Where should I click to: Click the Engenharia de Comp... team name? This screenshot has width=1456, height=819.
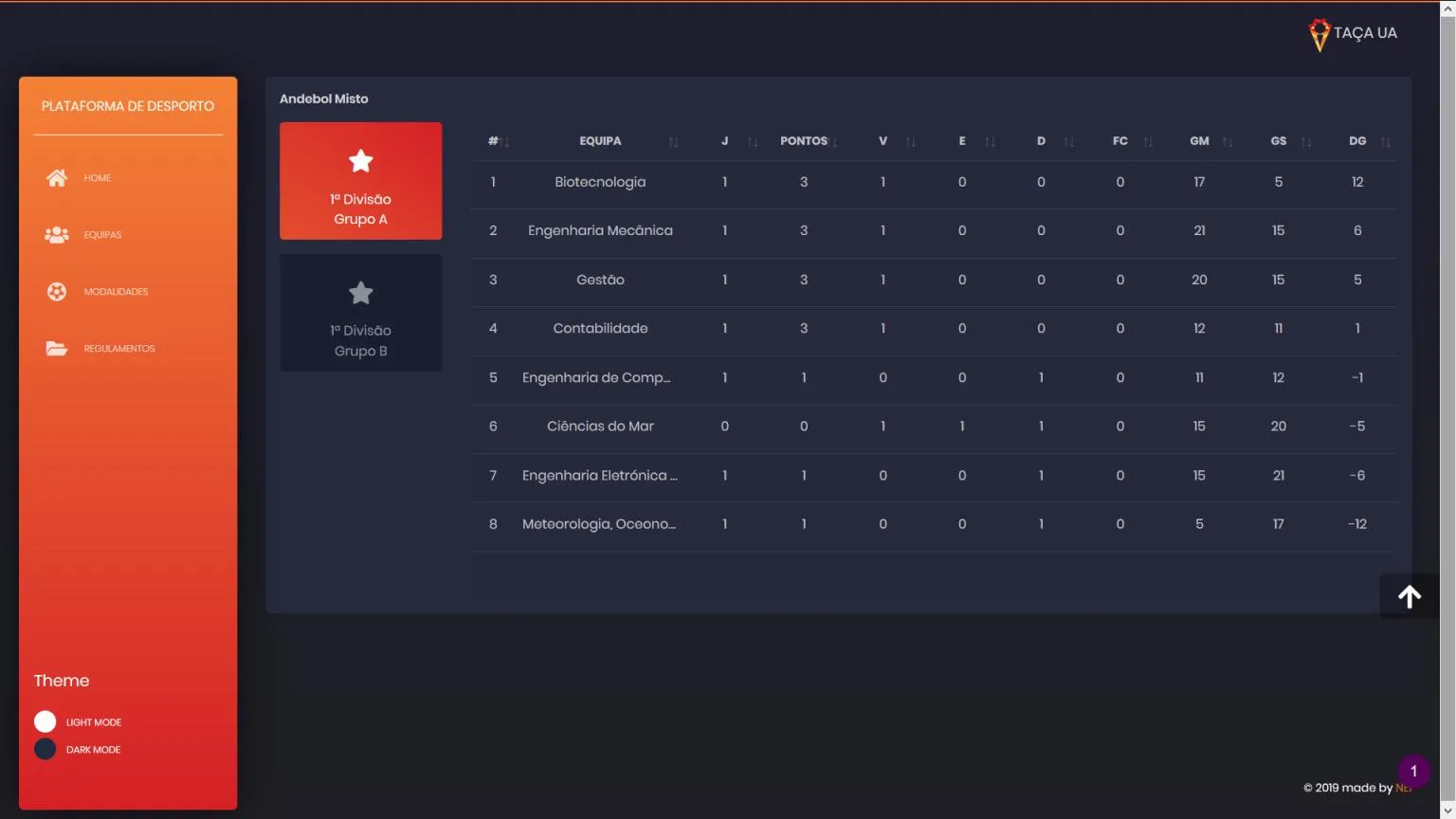coord(596,377)
